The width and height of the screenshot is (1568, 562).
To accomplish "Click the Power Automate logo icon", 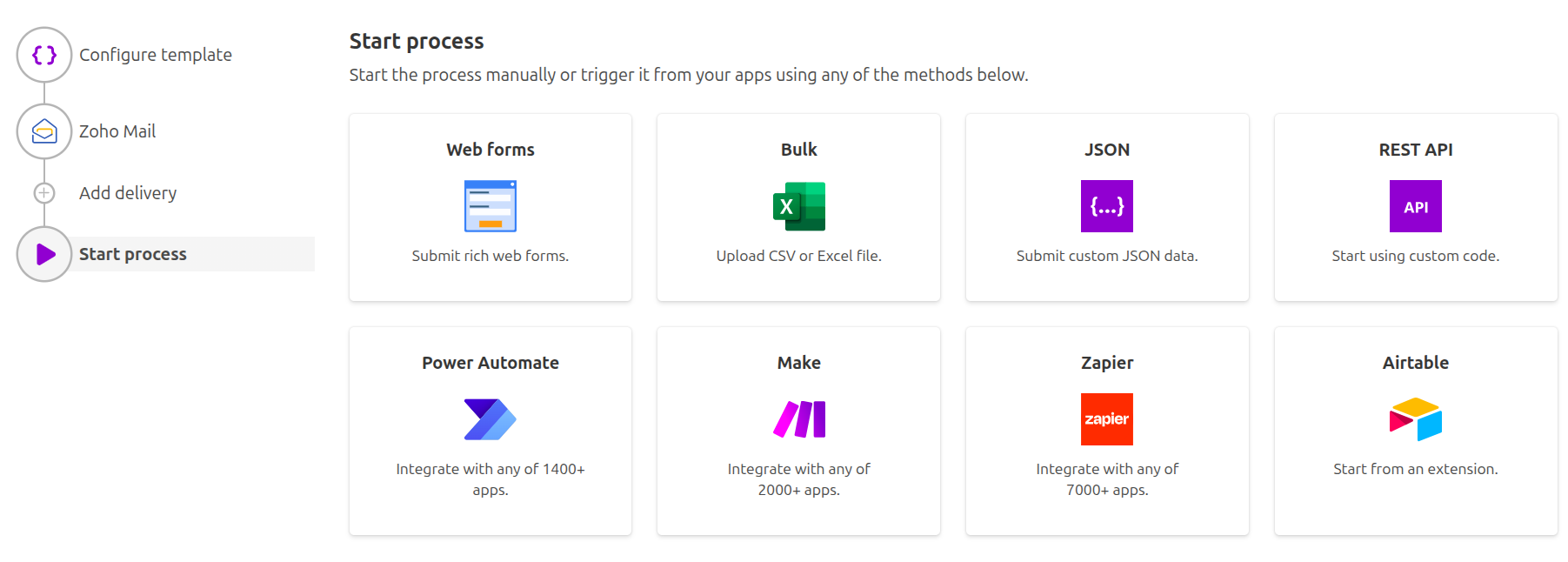I will click(x=490, y=419).
